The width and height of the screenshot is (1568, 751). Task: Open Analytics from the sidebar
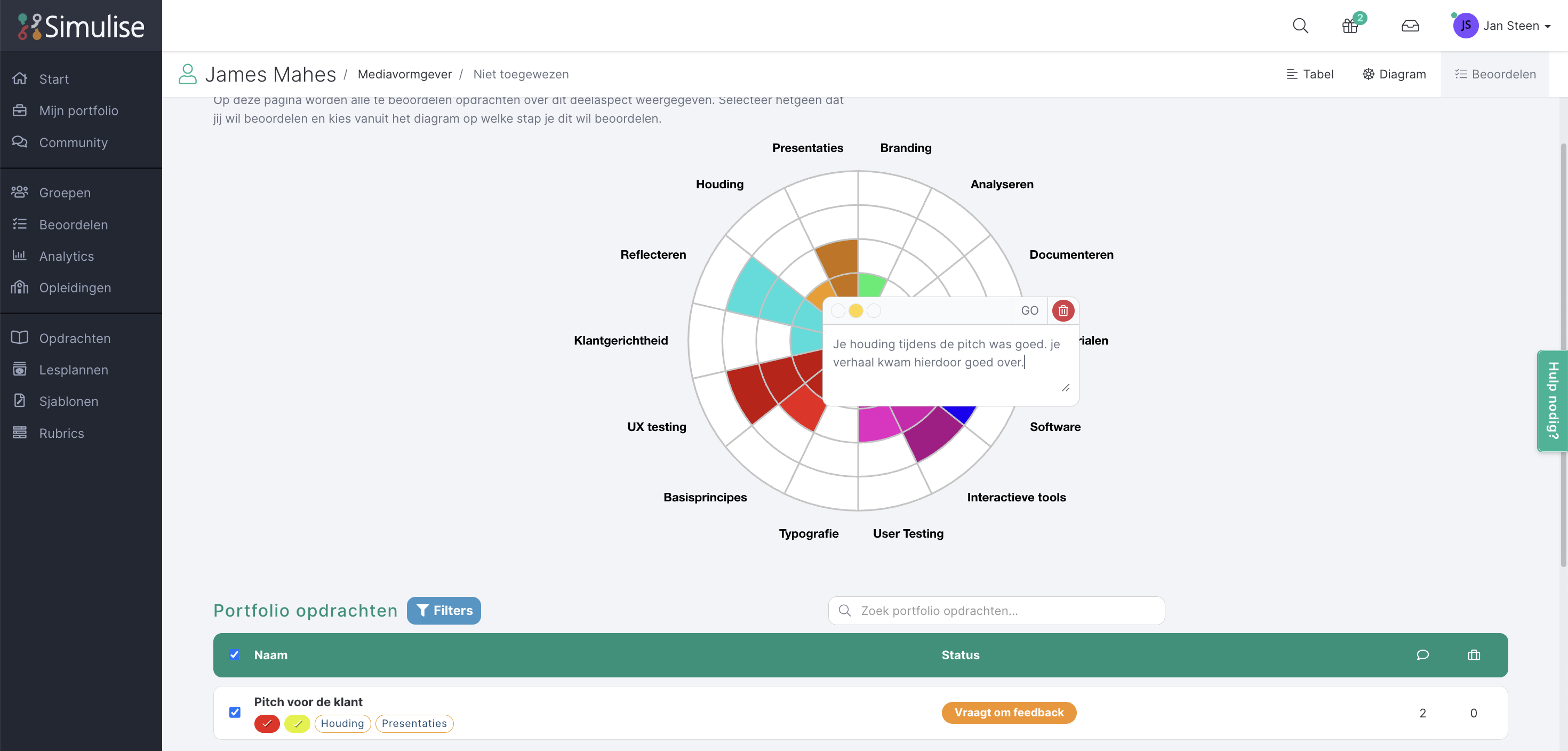66,256
